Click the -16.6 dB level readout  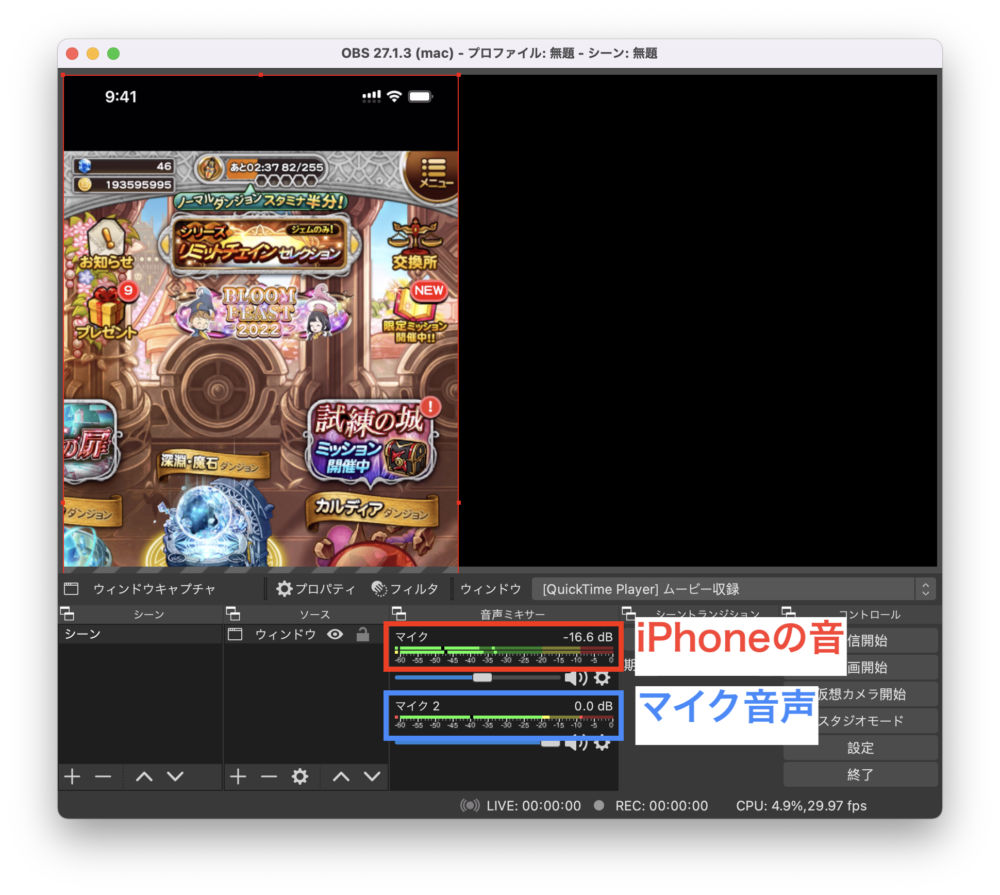click(587, 637)
